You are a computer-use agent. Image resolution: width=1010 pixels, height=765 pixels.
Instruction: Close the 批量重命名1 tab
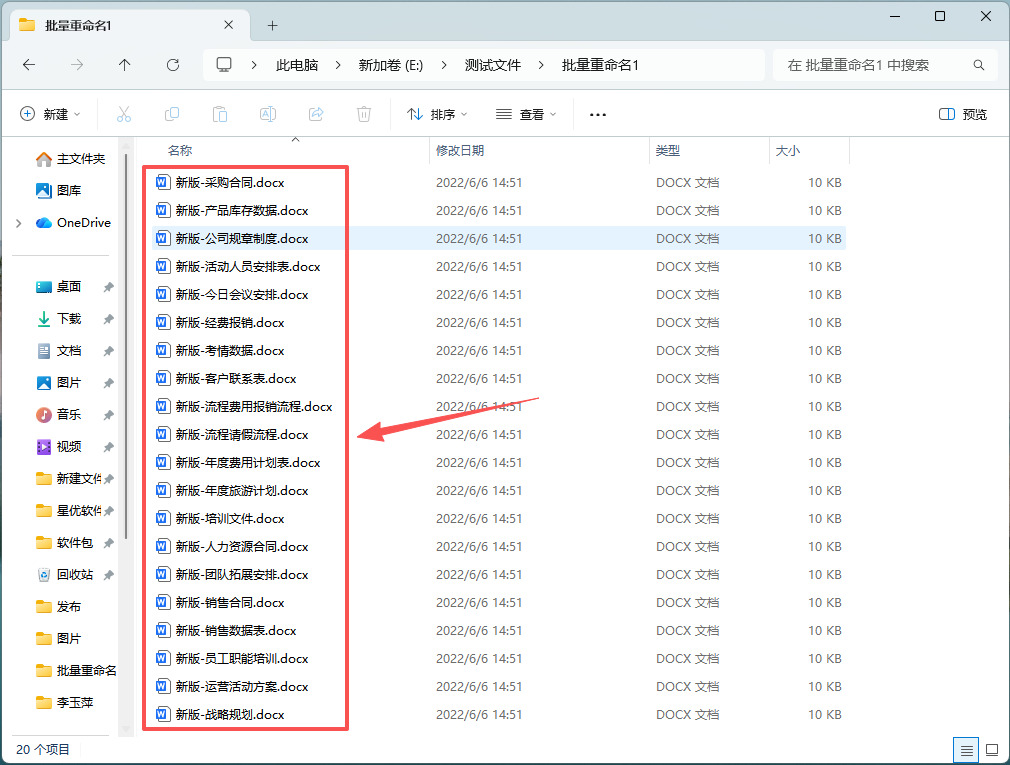point(229,25)
